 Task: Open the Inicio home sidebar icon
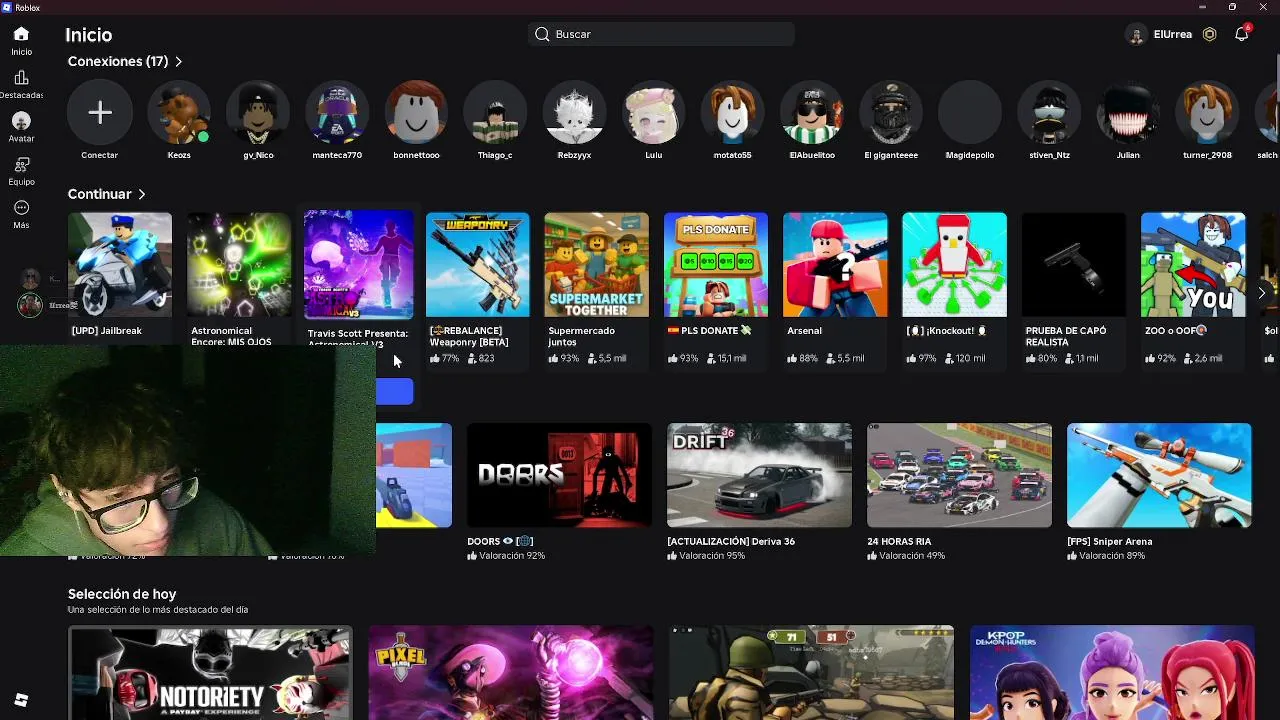click(21, 34)
